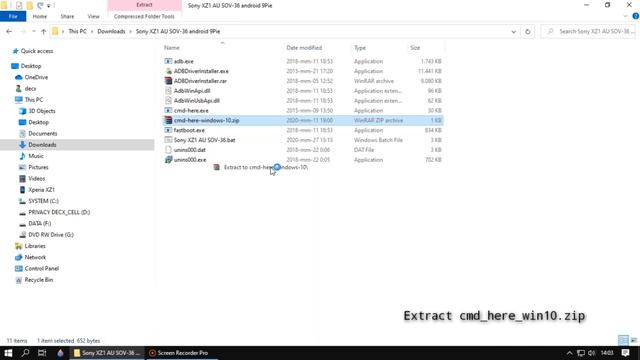This screenshot has height=360, width=640.
Task: Click Downloads in the address breadcrumb
Action: tap(111, 31)
